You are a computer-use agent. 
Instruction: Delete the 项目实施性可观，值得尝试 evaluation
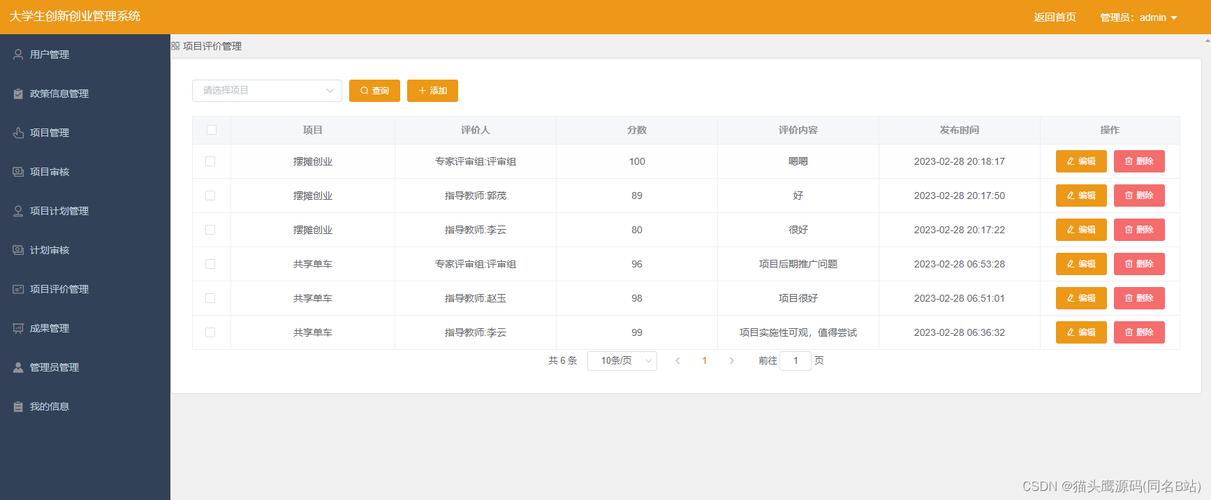(1139, 332)
